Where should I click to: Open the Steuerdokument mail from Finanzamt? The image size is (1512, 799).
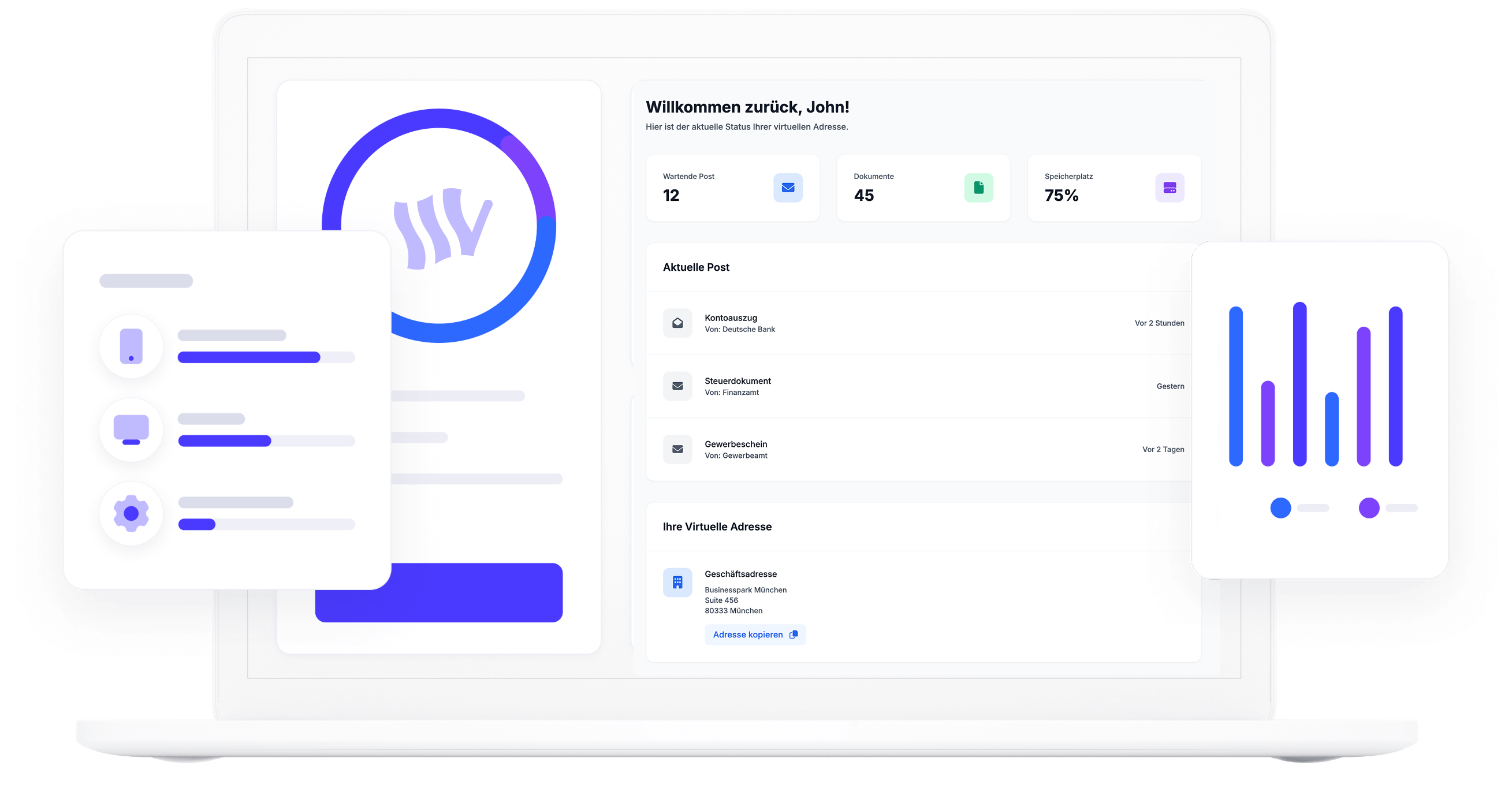[737, 381]
